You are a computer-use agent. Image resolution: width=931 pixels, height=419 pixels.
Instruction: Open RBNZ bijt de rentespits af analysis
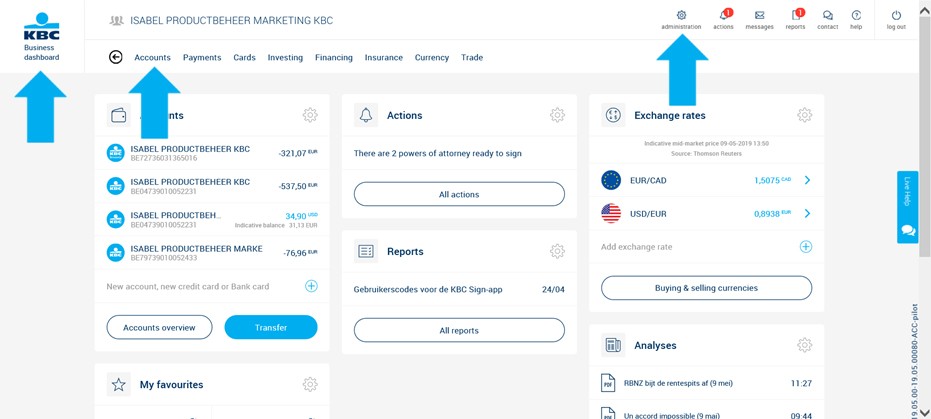707,383
